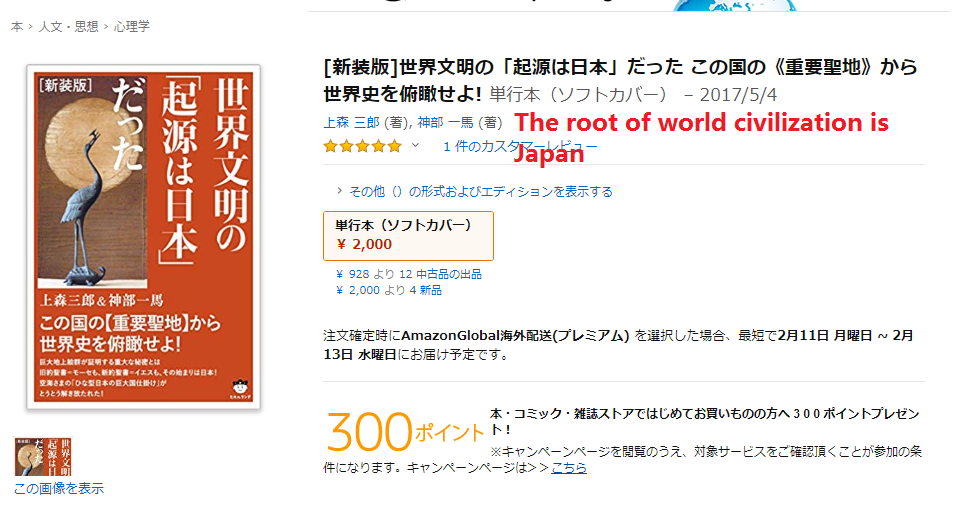Expand the その他の形式およびエディション chevron arrow

tap(340, 191)
